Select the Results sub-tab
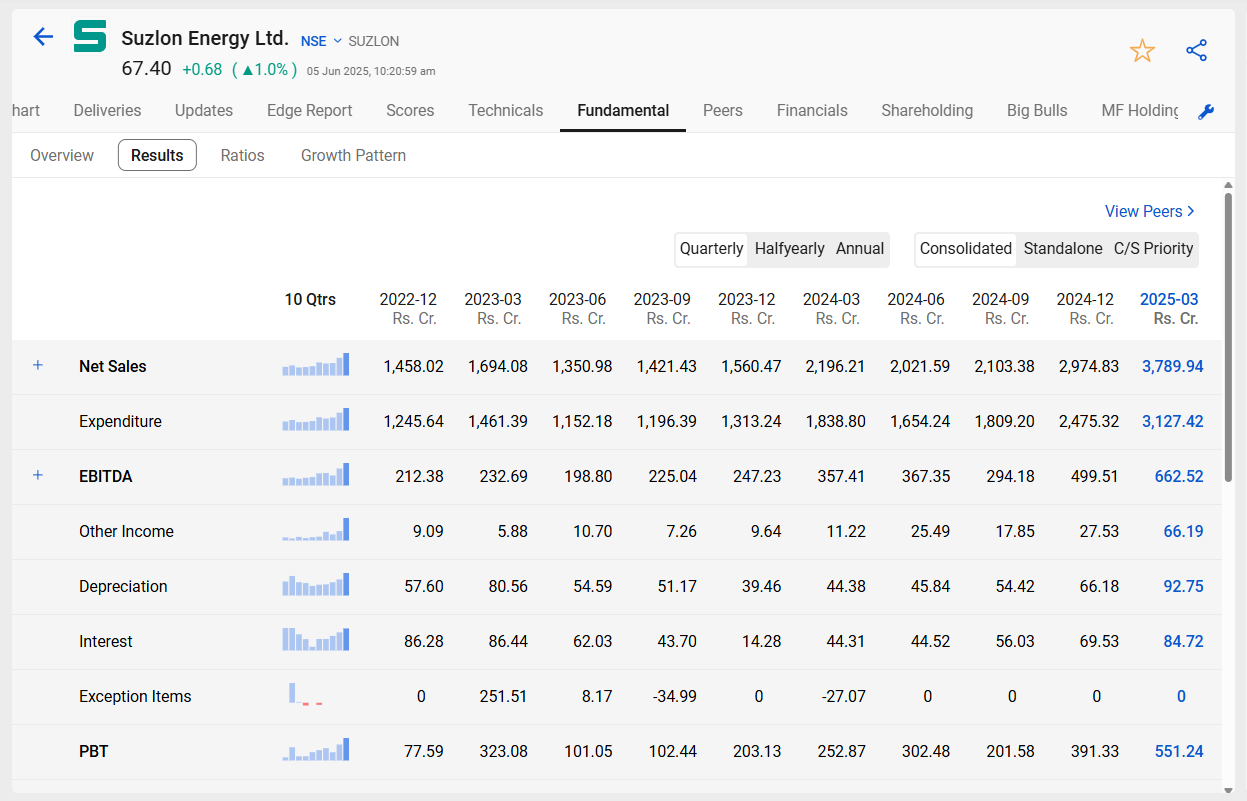Screen dimensions: 1247x801 coord(157,155)
